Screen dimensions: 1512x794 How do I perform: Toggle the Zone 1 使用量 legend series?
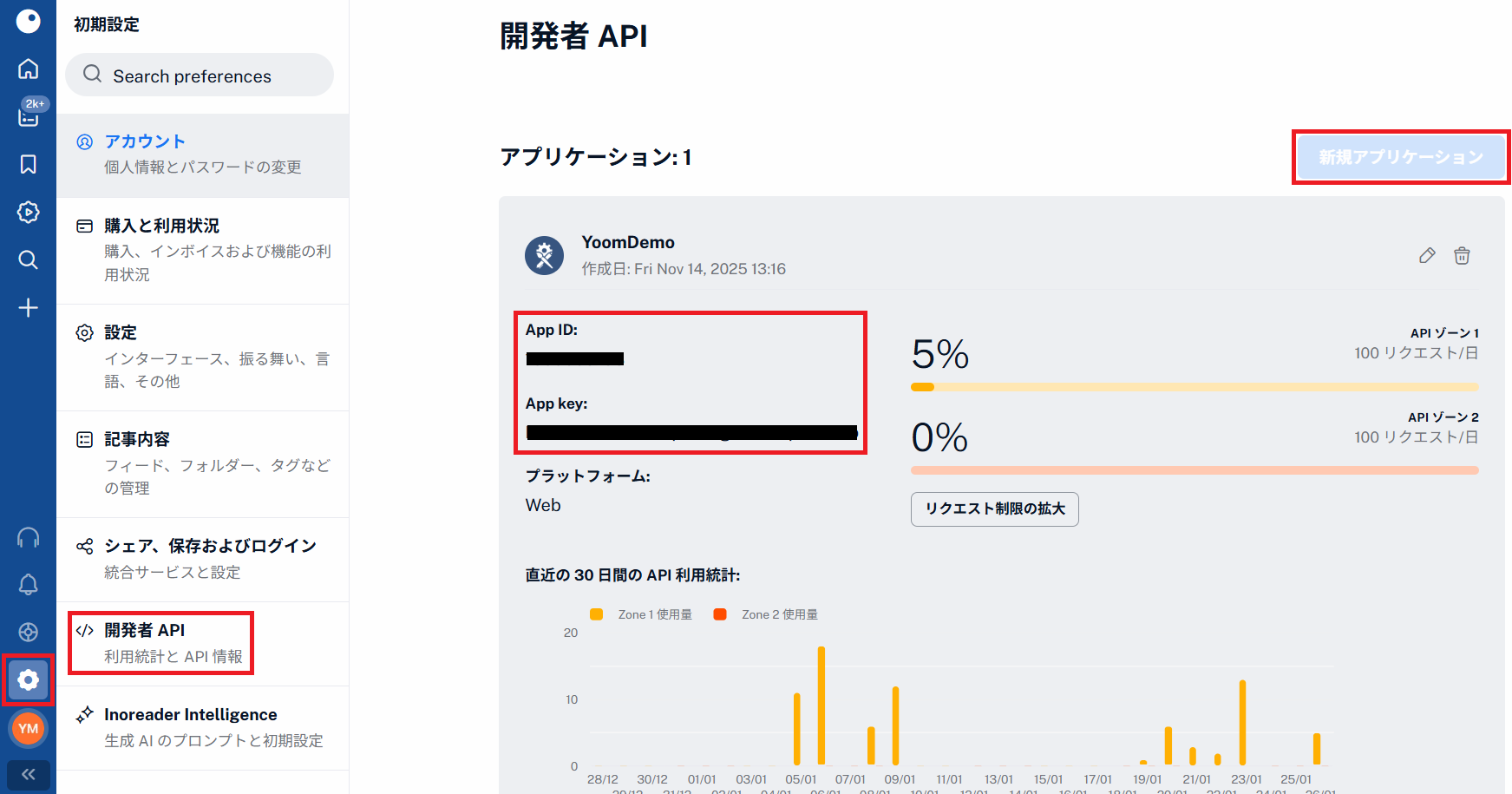(642, 614)
